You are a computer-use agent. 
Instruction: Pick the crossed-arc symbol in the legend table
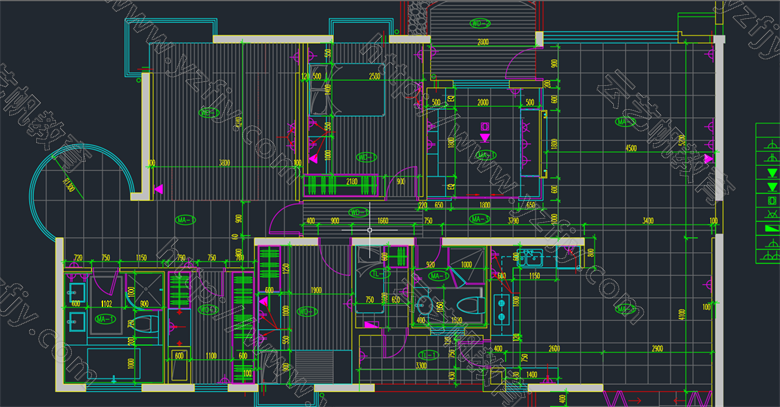click(772, 214)
